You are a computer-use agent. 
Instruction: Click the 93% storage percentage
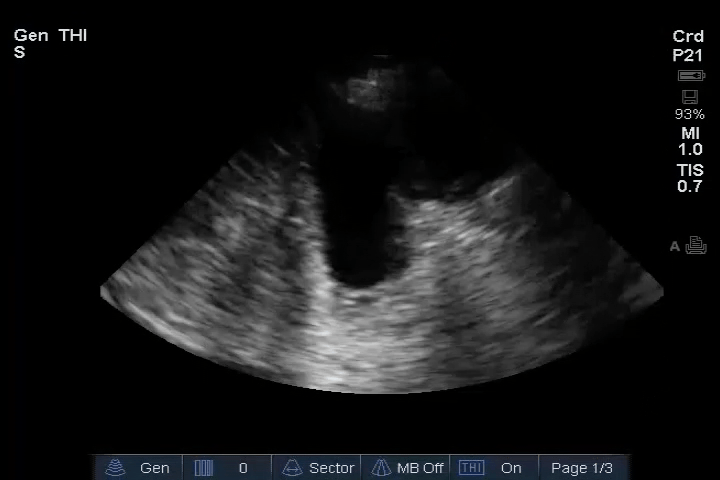tap(689, 114)
